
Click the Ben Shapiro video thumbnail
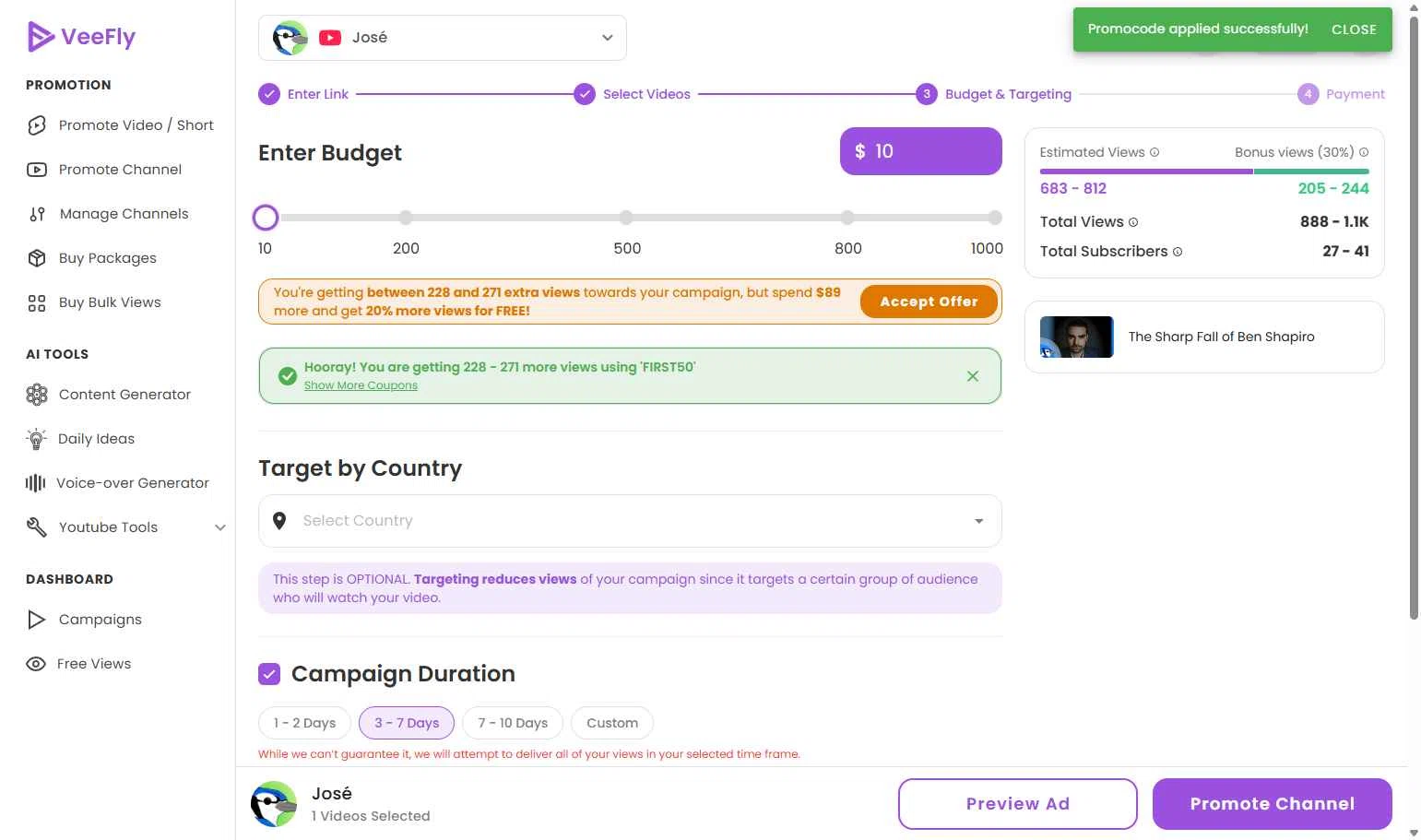(x=1077, y=337)
